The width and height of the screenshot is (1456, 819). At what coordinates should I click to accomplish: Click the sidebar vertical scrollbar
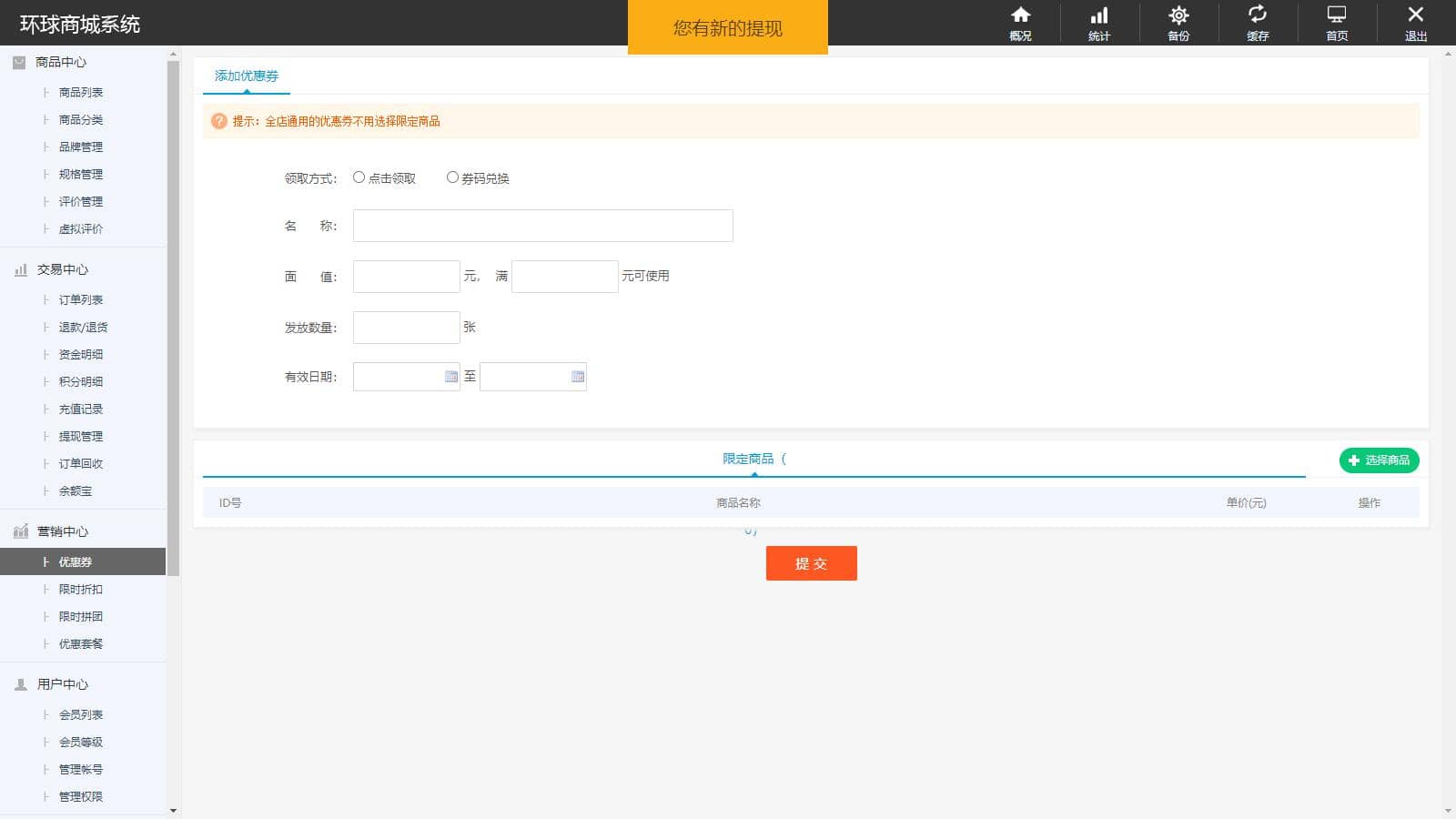tap(173, 318)
